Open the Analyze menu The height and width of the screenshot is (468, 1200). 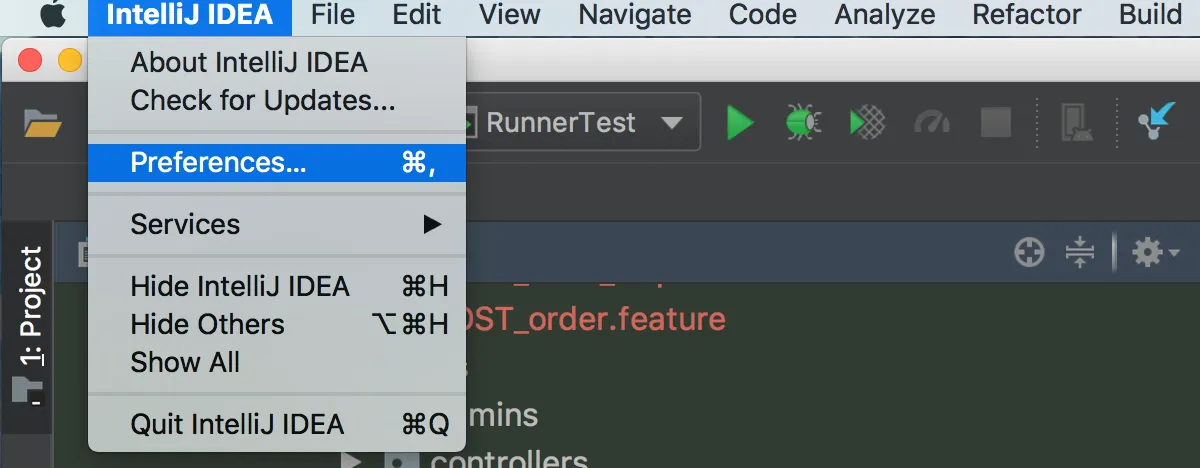point(884,15)
